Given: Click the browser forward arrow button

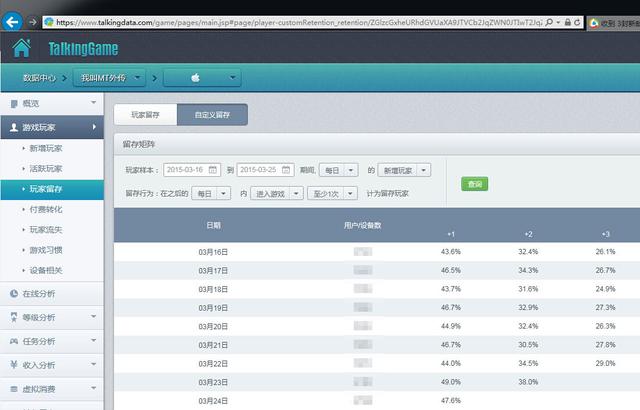Looking at the screenshot, I should pos(33,22).
